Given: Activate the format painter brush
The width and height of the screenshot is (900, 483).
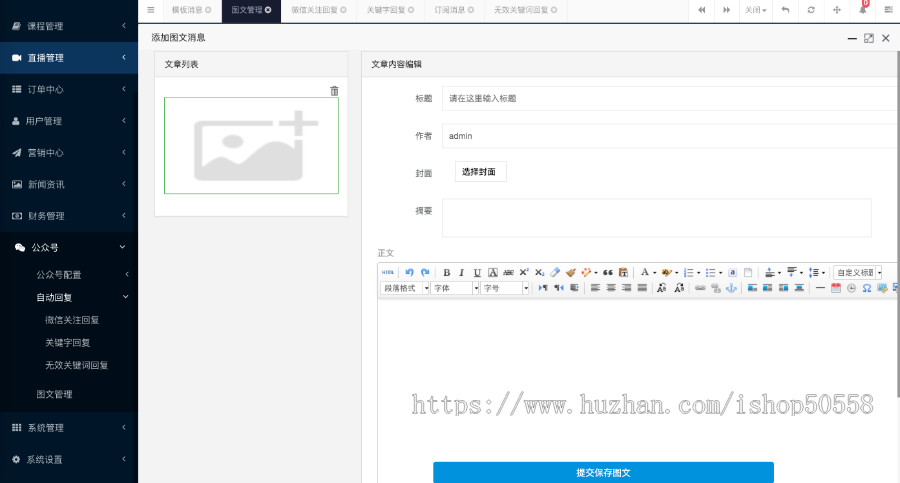Looking at the screenshot, I should point(571,272).
